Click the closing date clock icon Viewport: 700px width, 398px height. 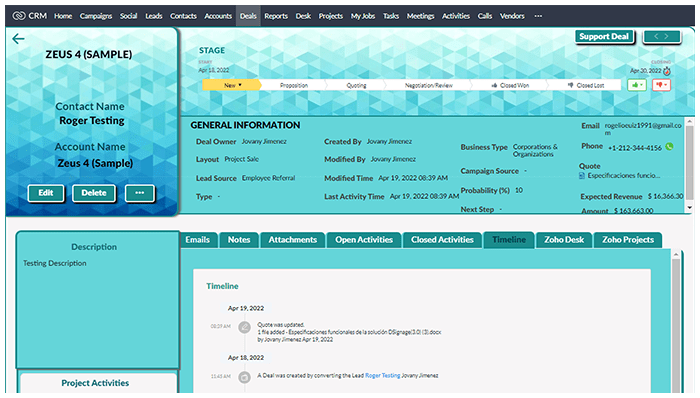[x=667, y=71]
